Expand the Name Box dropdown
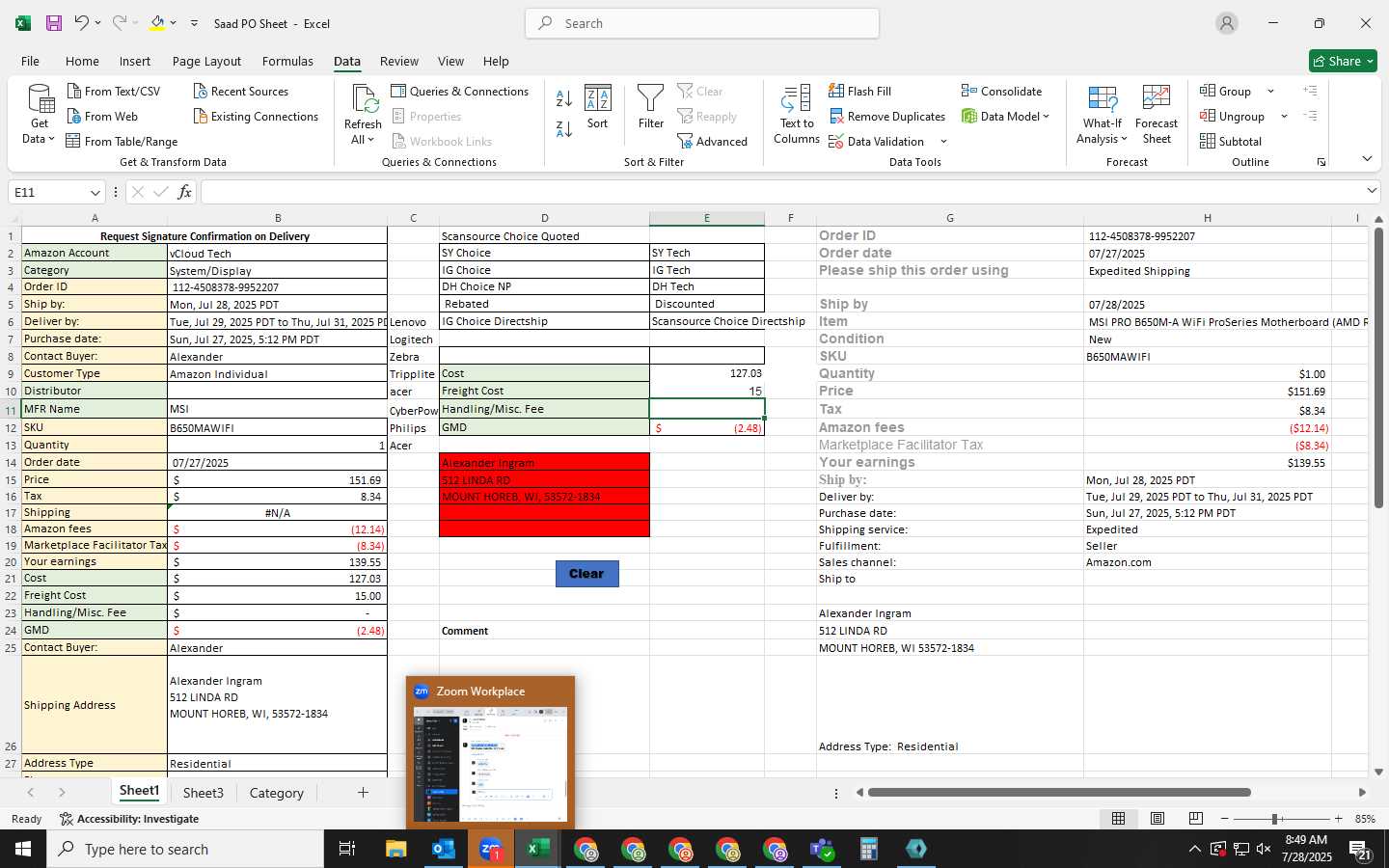The image size is (1389, 868). point(95,193)
